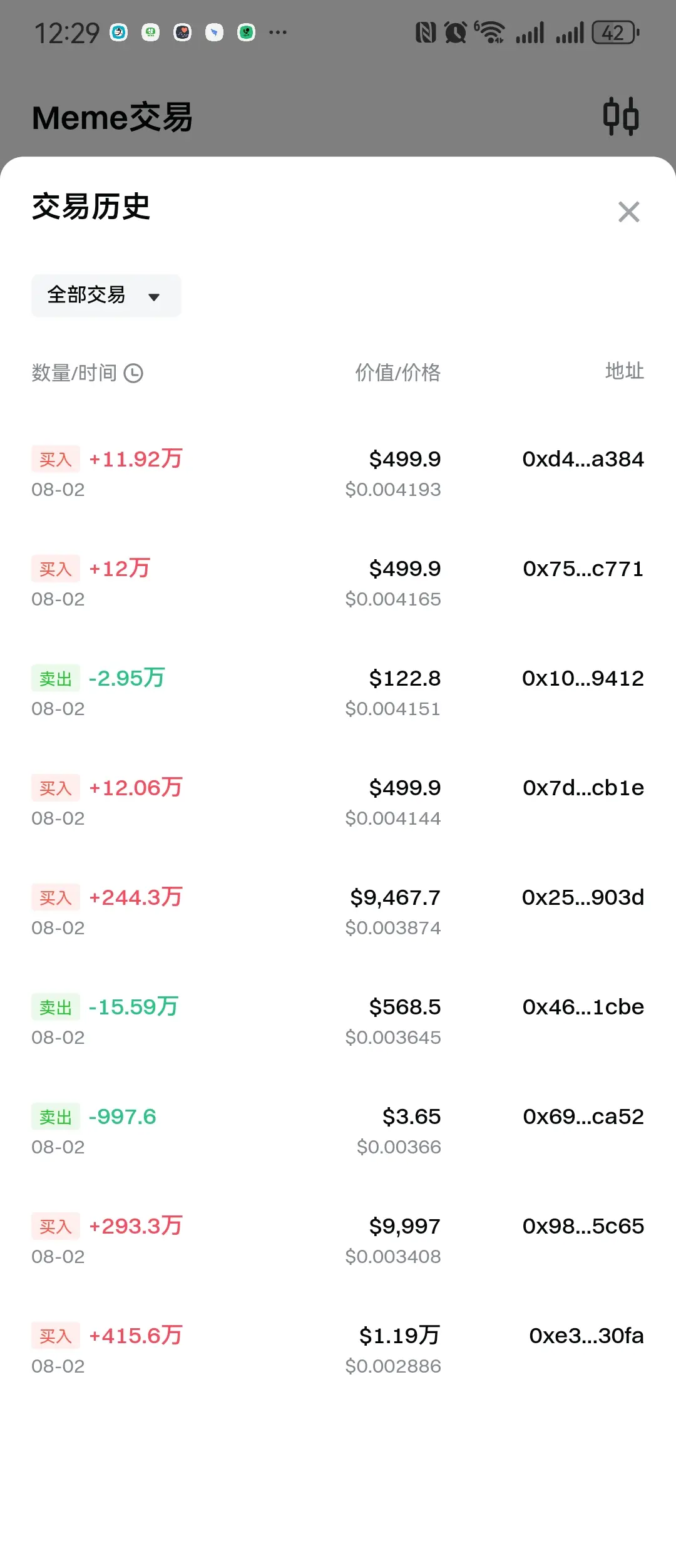Screen dimensions: 676x1568
Task: Open the 全部交易 filter dropdown
Action: (106, 295)
